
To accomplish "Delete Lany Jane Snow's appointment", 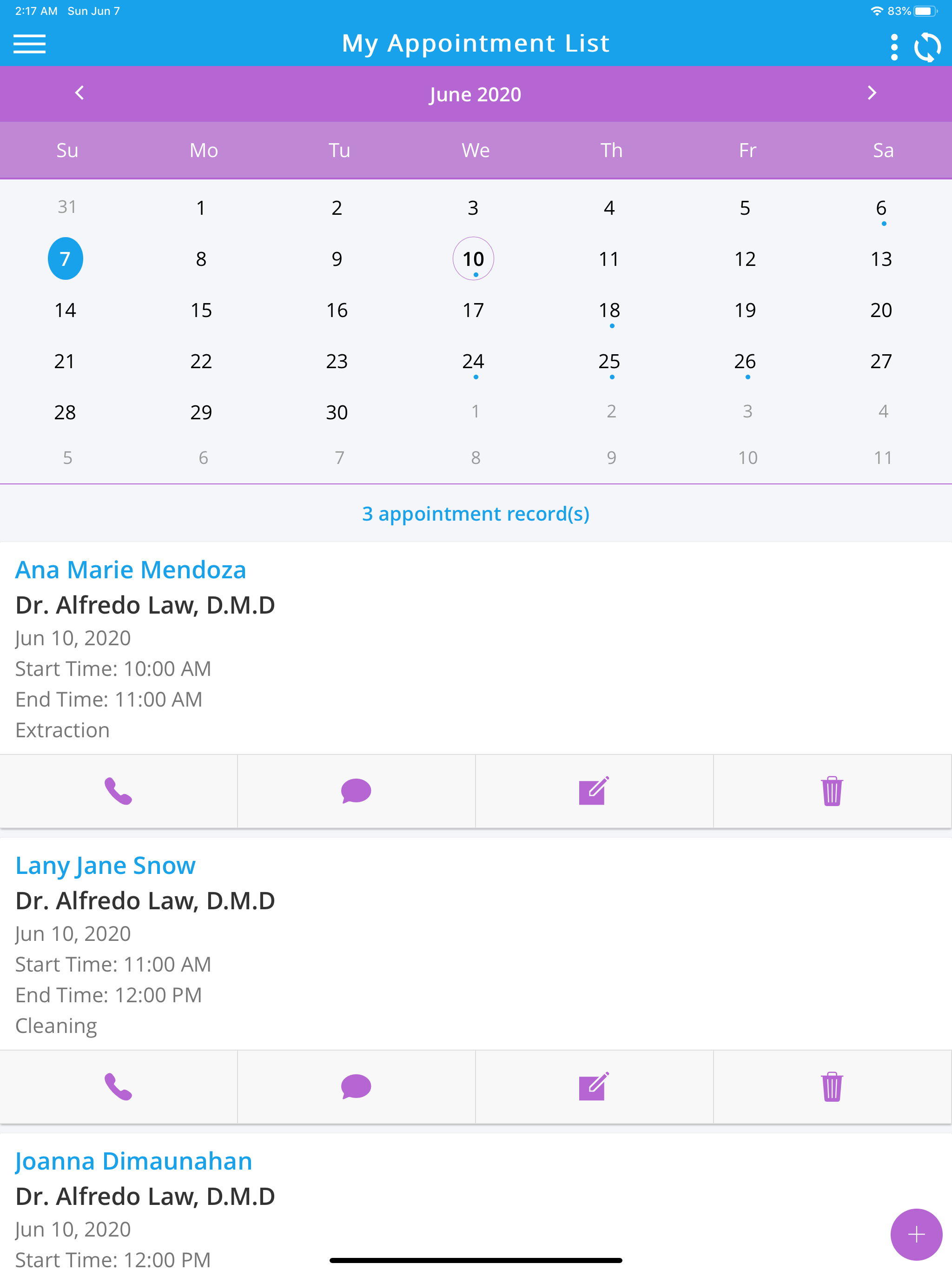I will 832,1086.
